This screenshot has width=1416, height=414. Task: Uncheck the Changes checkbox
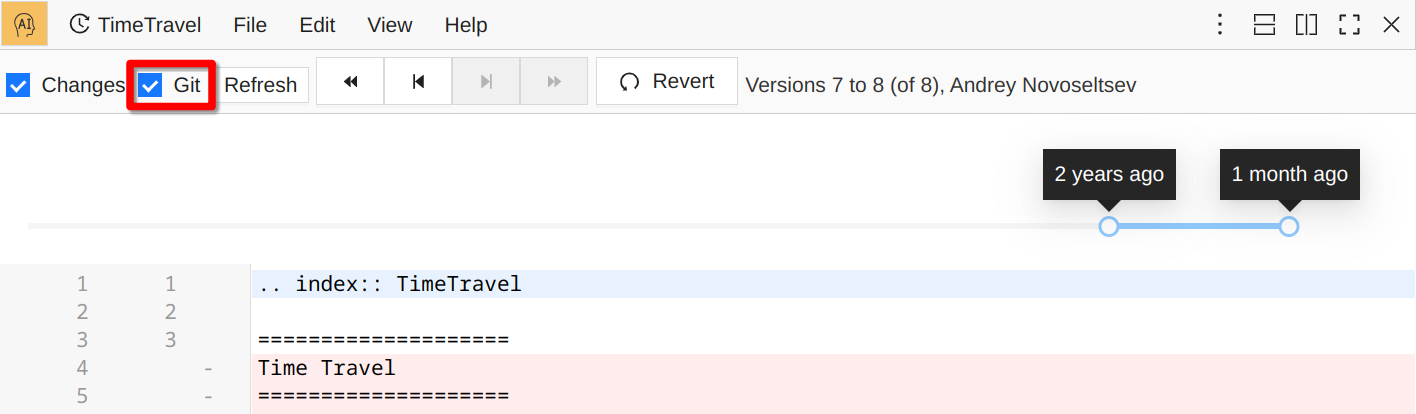[x=18, y=86]
